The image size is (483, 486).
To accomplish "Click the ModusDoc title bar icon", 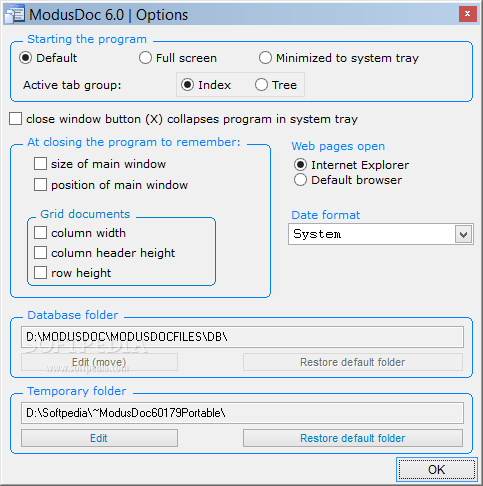I will (15, 15).
